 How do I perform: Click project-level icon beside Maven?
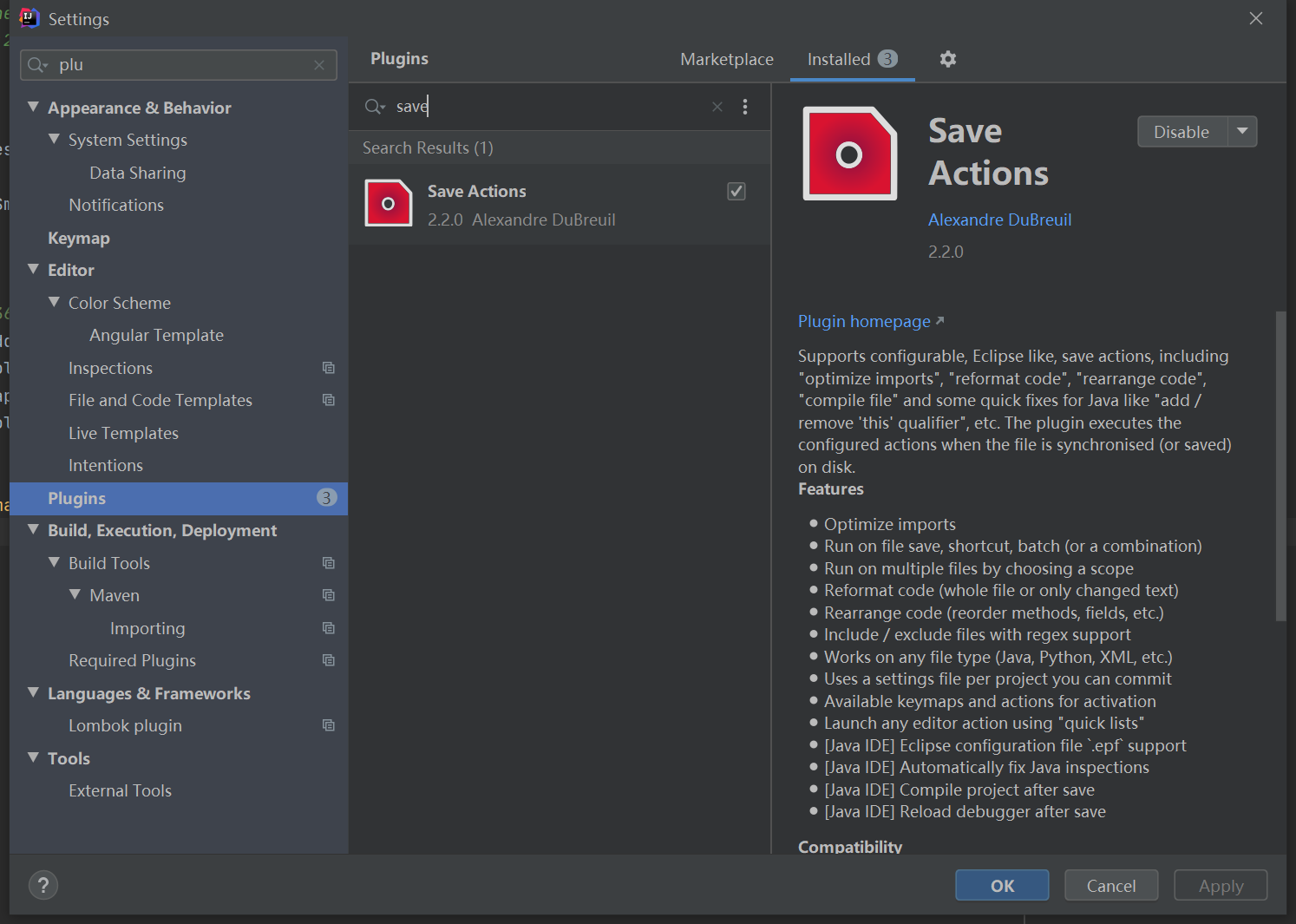pos(329,595)
